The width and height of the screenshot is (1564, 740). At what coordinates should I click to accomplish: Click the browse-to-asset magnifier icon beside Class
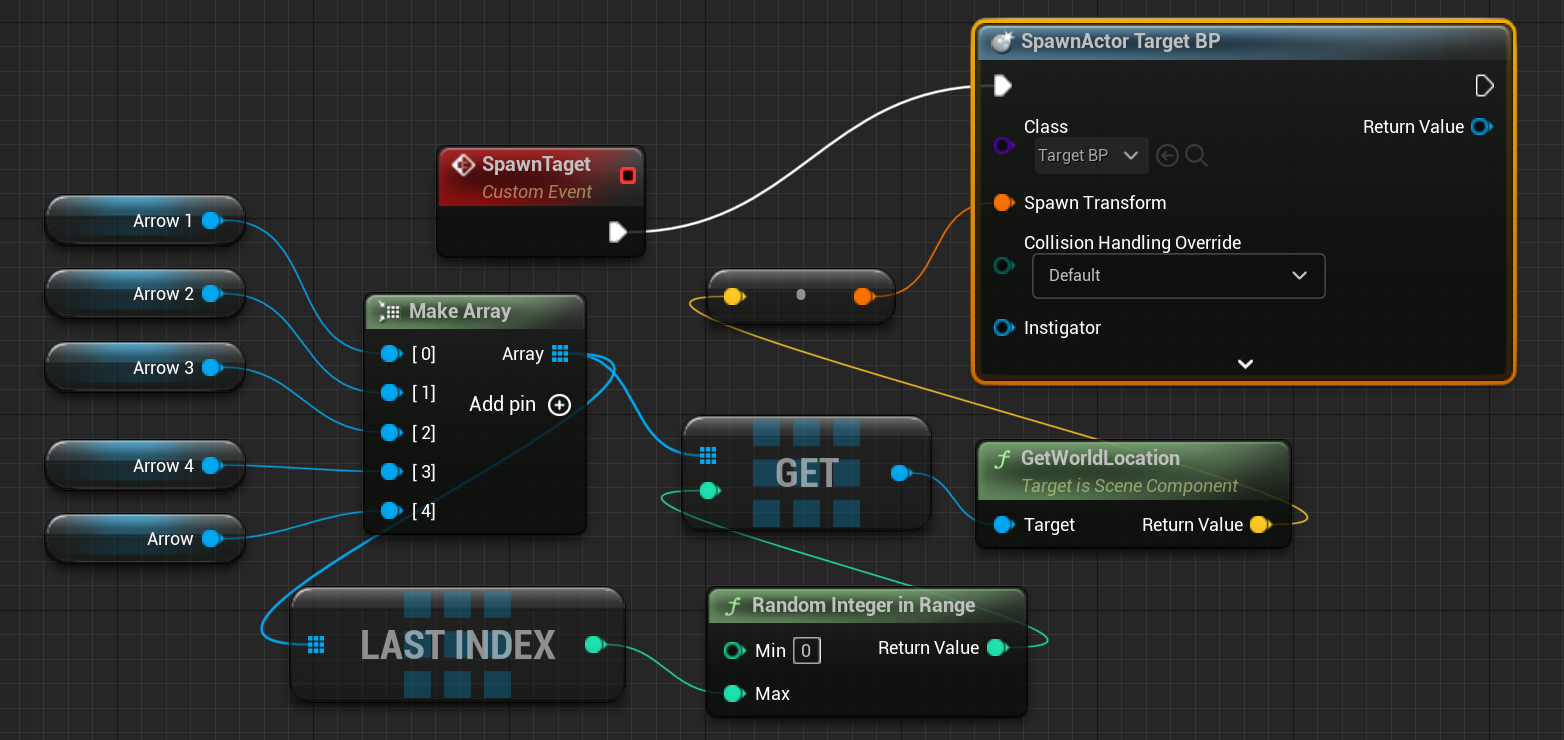[1195, 155]
